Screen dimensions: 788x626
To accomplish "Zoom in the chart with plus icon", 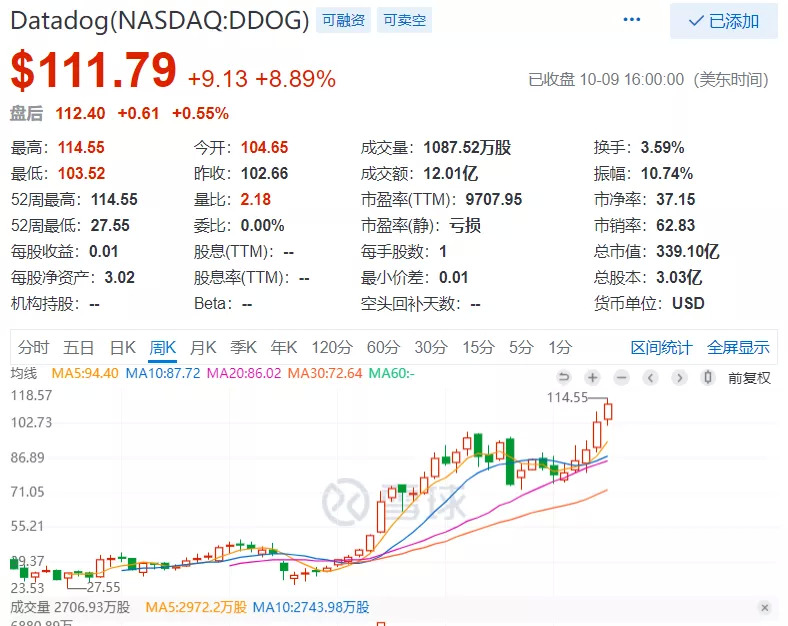I will click(x=593, y=377).
